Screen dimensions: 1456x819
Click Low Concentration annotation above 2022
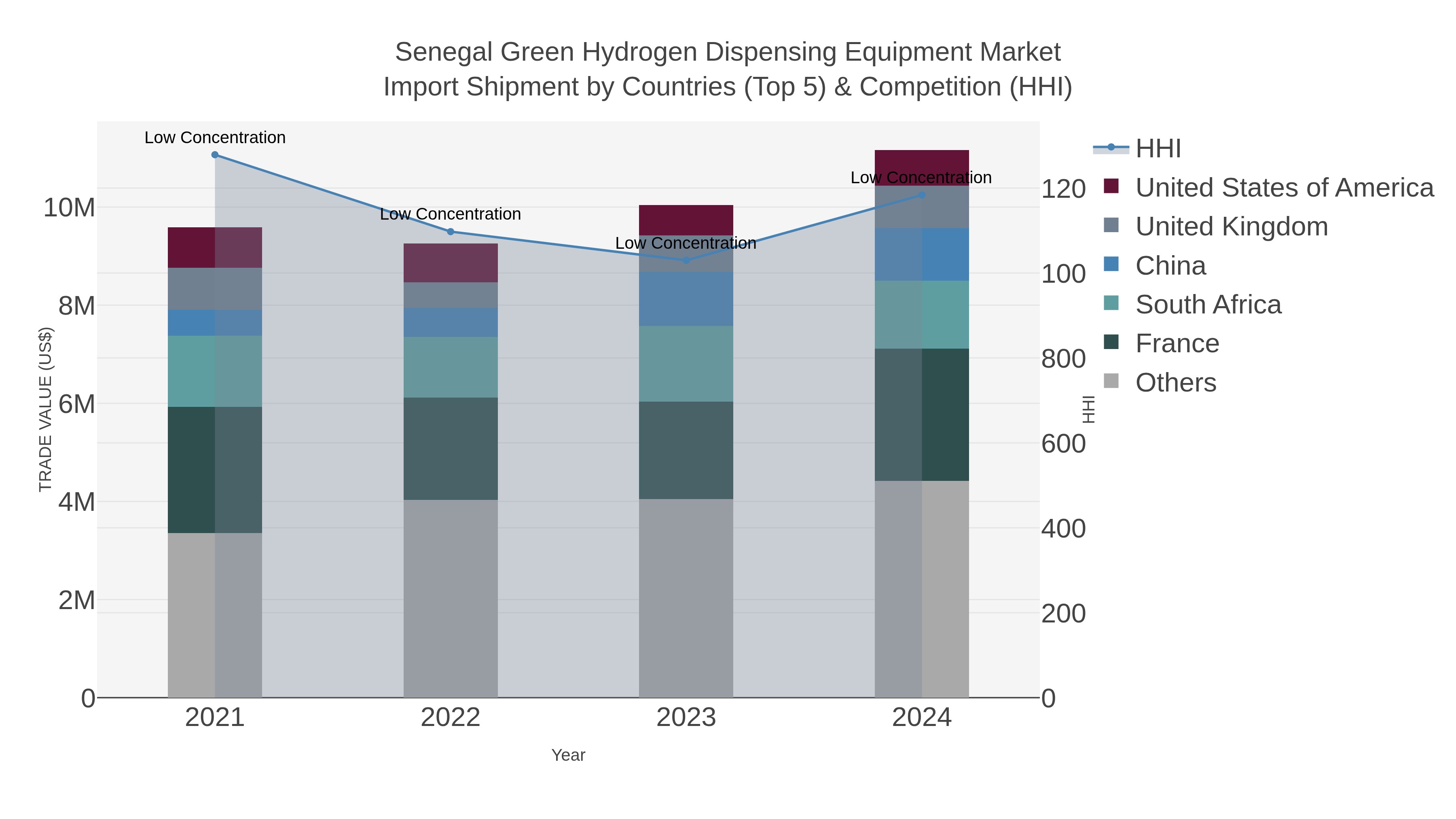[451, 214]
